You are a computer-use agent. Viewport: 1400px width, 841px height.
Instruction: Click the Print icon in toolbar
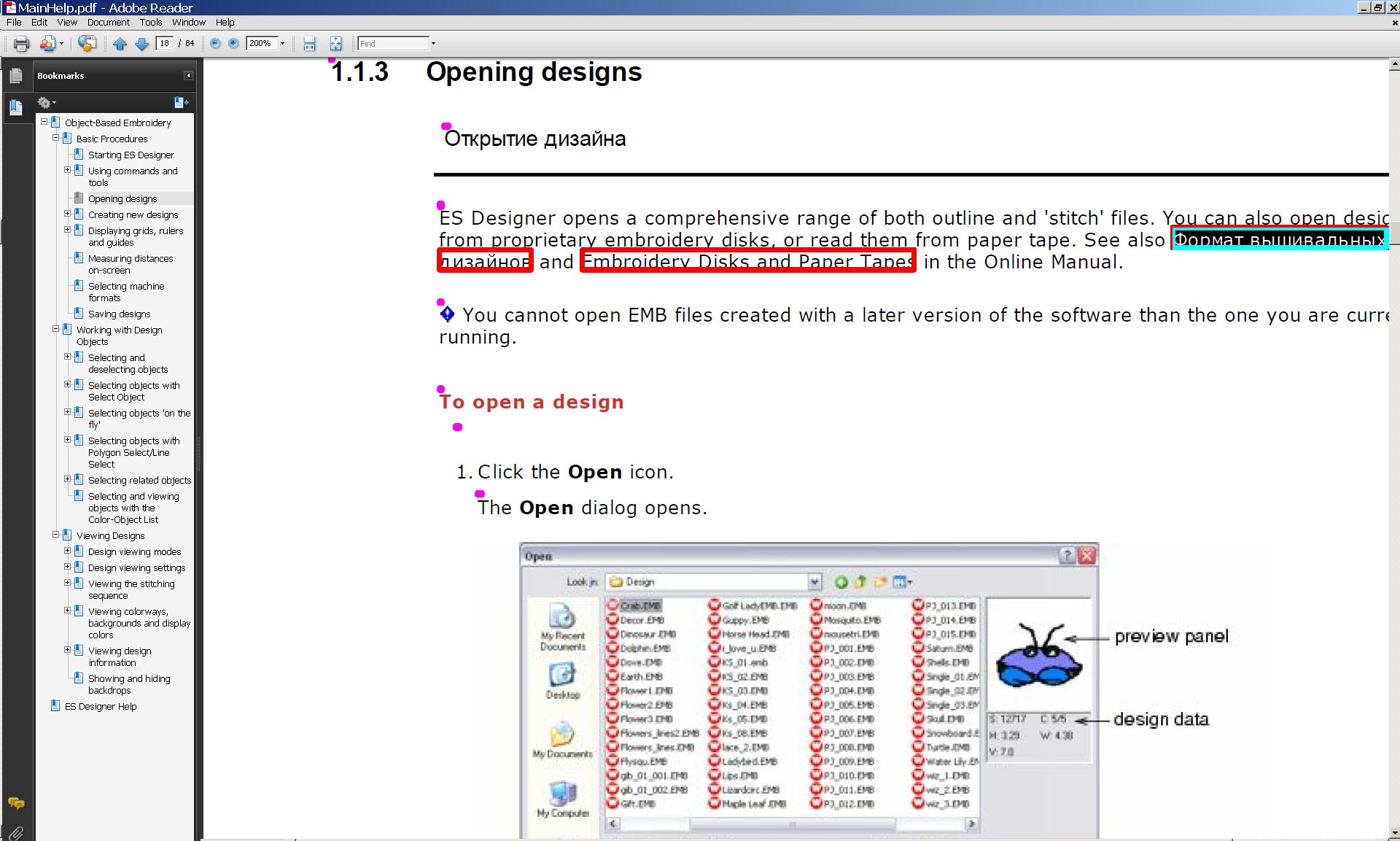(x=21, y=44)
